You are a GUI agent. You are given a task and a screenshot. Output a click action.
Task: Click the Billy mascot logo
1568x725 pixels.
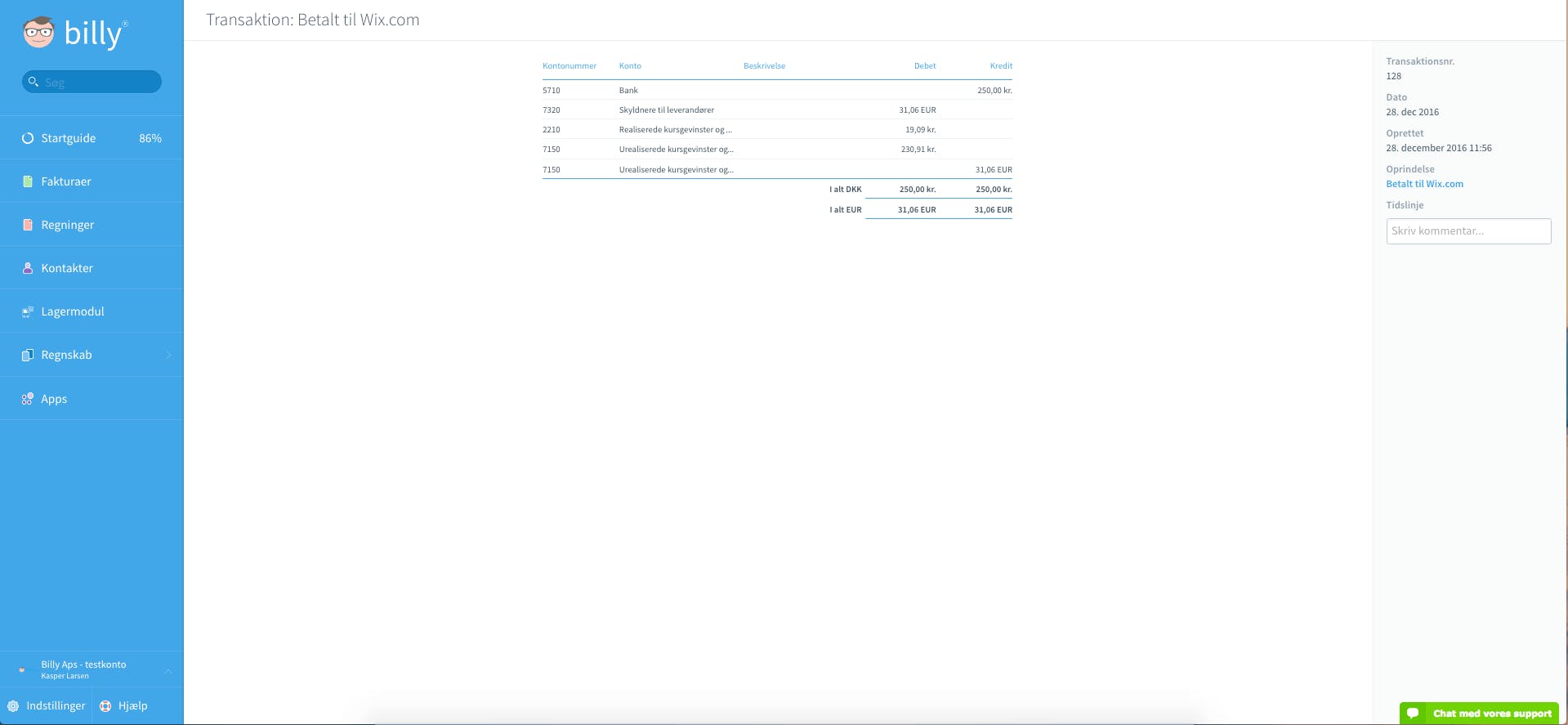pos(38,33)
